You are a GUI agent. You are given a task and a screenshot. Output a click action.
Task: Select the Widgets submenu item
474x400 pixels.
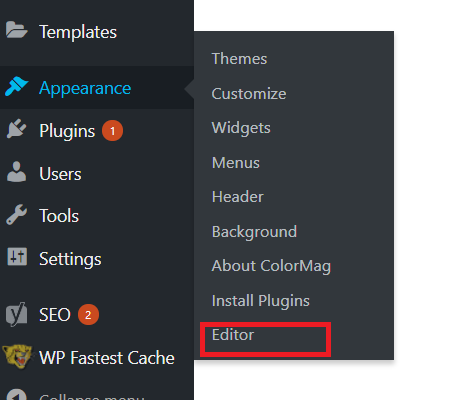241,128
